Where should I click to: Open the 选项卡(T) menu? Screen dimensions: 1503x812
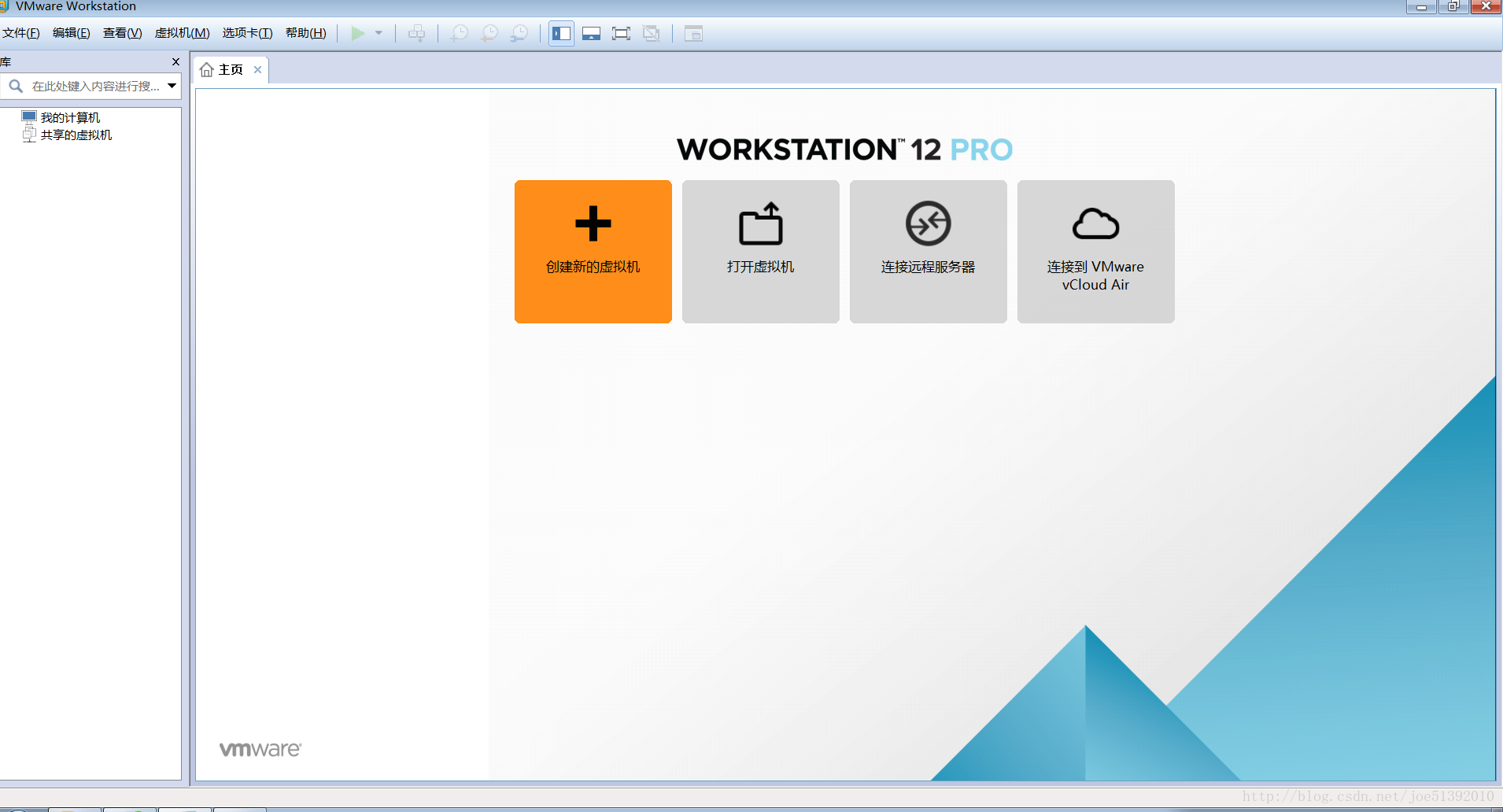click(x=247, y=33)
